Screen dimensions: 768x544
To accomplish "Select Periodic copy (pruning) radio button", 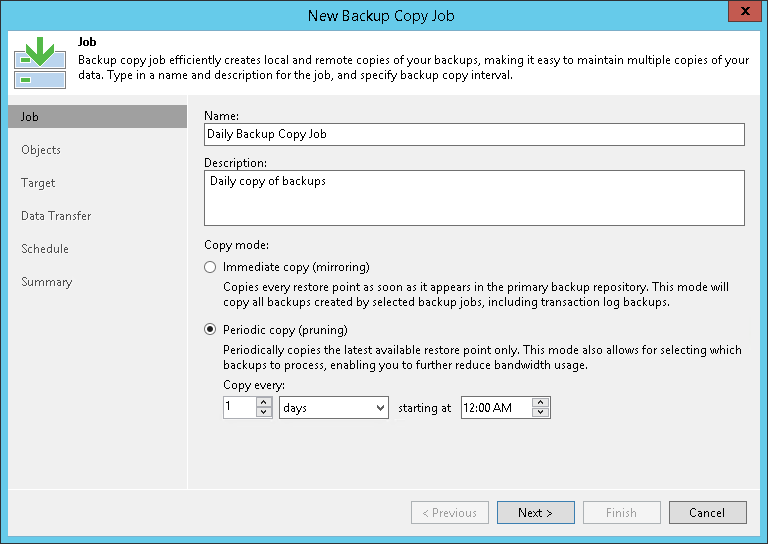I will click(209, 330).
